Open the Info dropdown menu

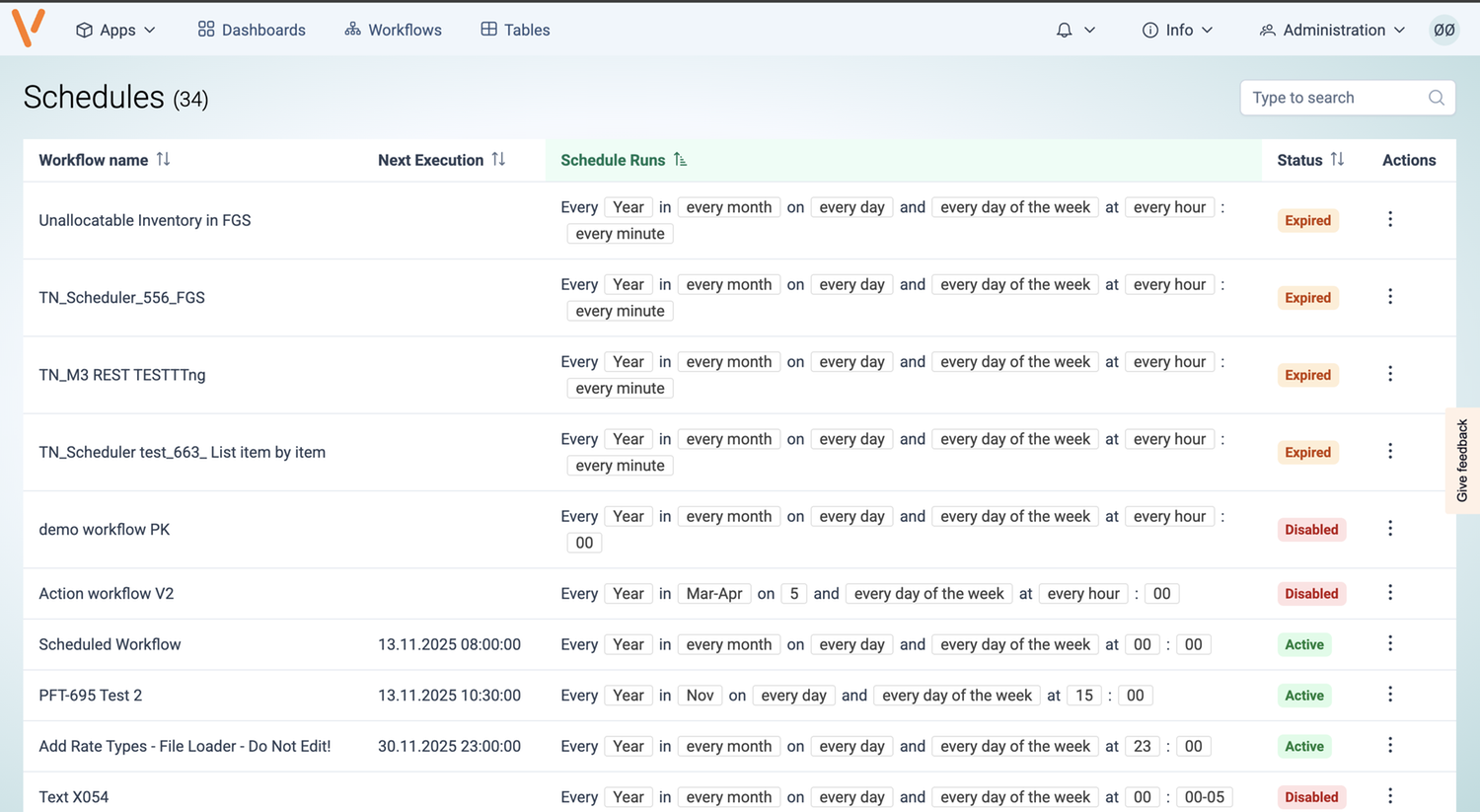tap(1177, 30)
